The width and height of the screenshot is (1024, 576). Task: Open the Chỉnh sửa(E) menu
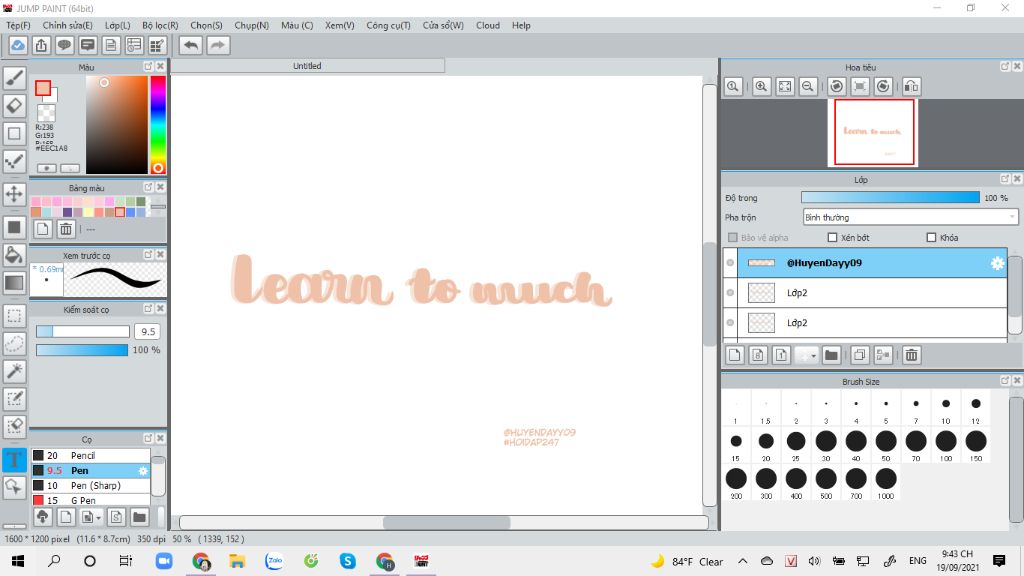click(67, 25)
